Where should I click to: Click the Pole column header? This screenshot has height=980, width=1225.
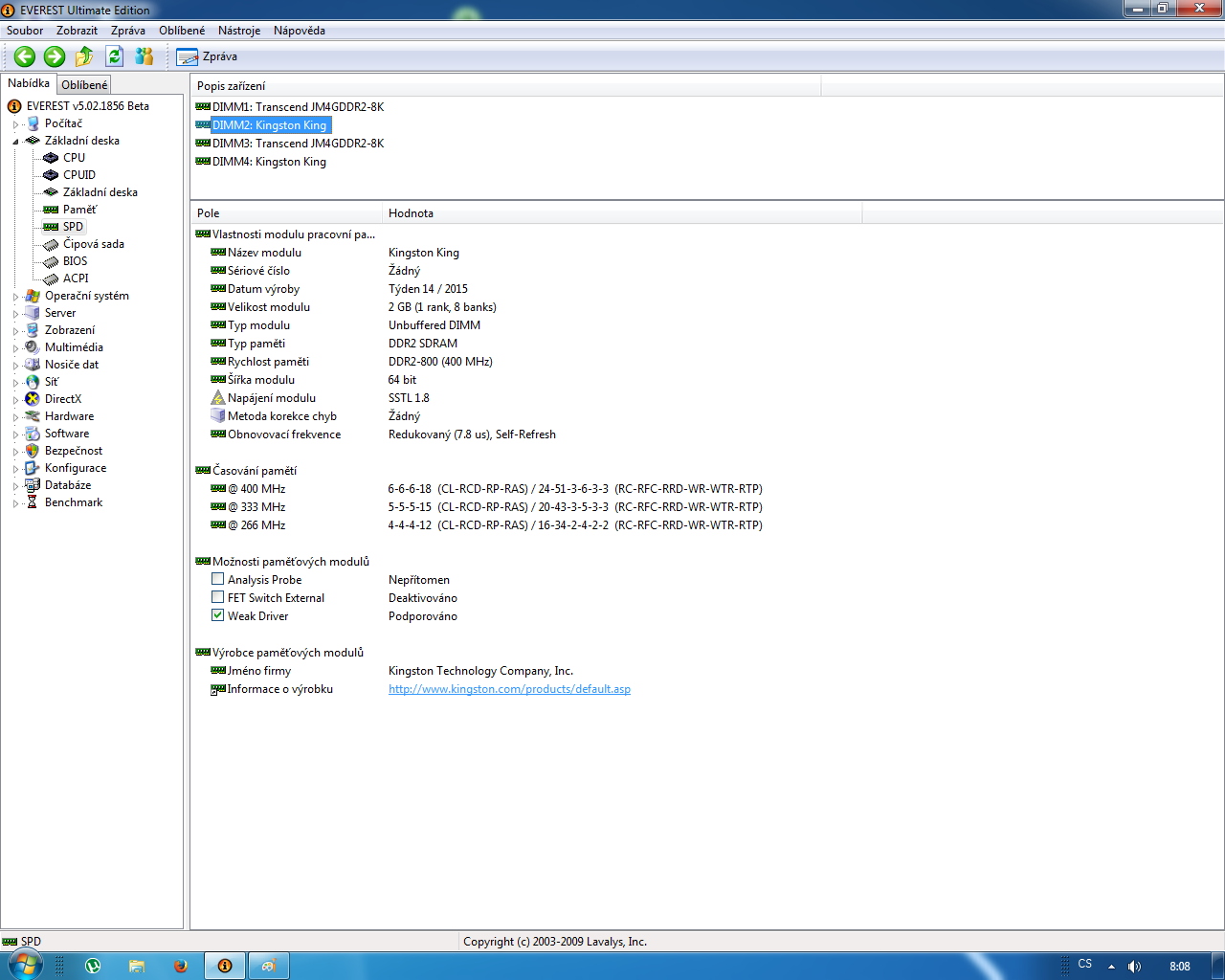287,213
